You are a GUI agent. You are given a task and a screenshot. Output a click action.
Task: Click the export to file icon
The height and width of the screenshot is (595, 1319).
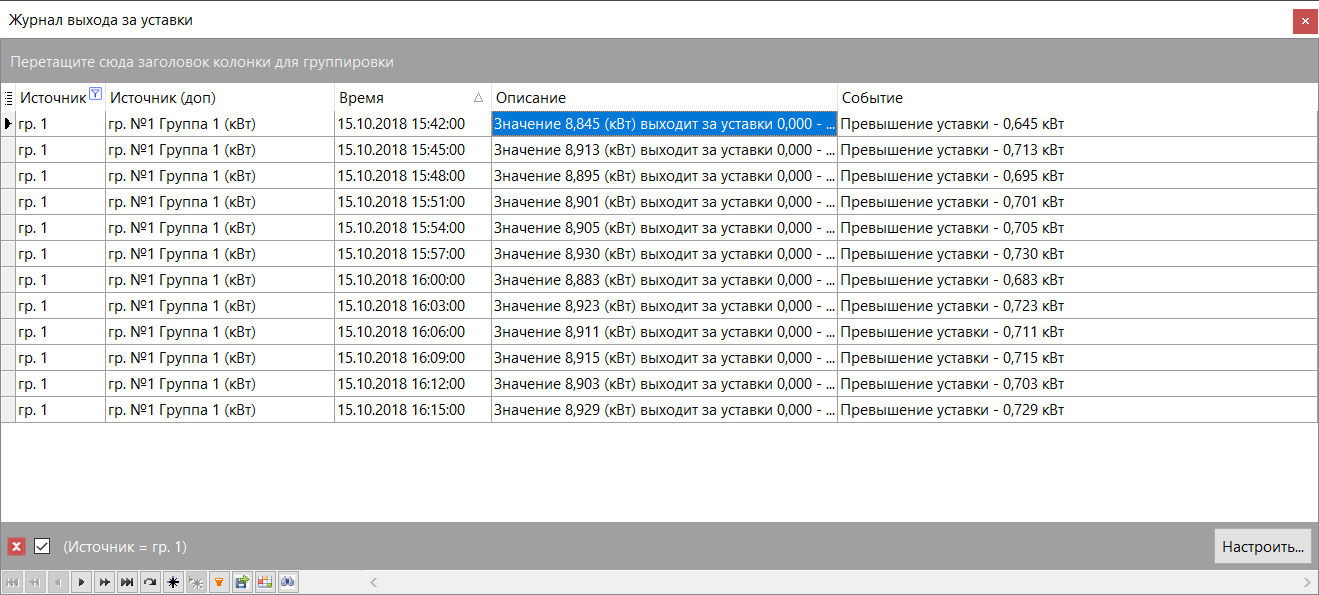pyautogui.click(x=242, y=581)
